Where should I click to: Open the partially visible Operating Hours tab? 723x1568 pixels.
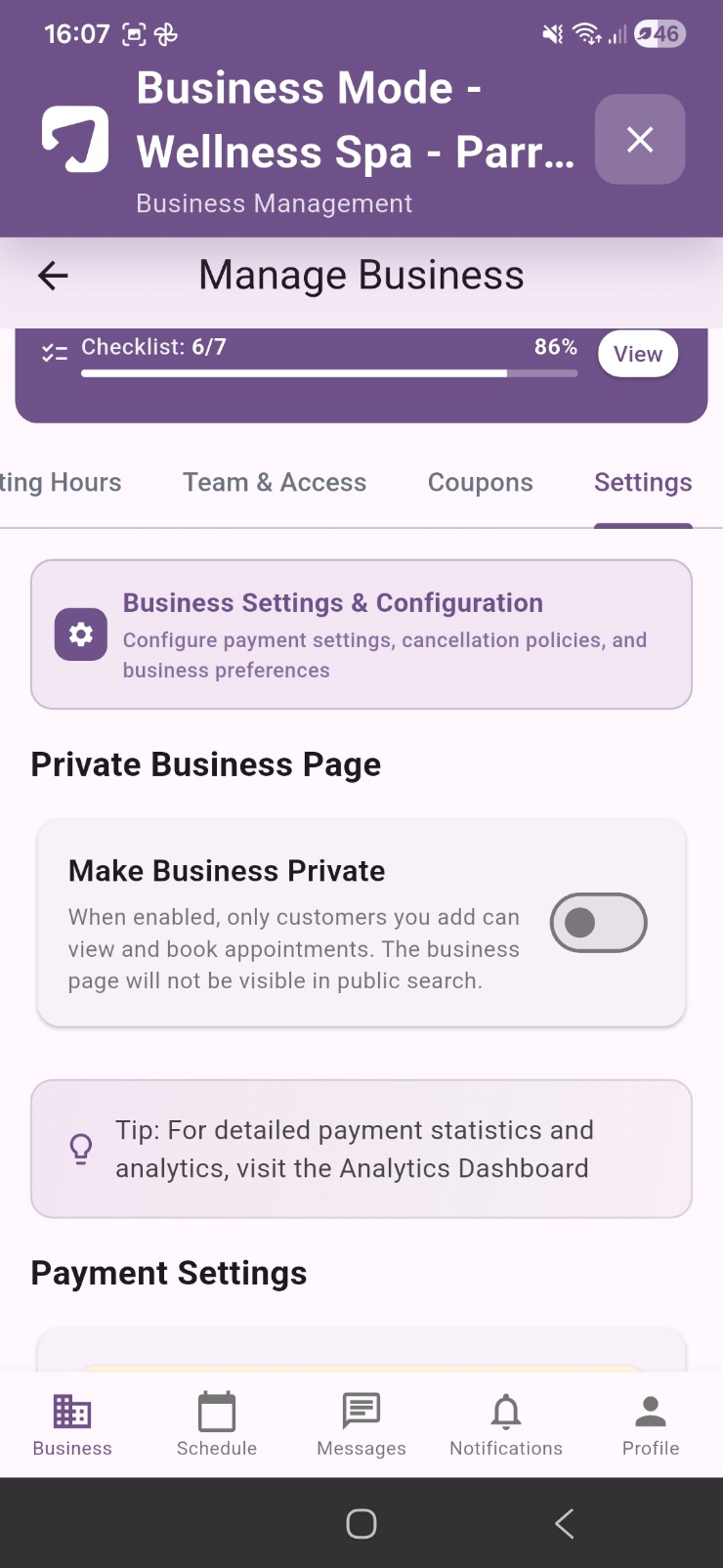(61, 483)
